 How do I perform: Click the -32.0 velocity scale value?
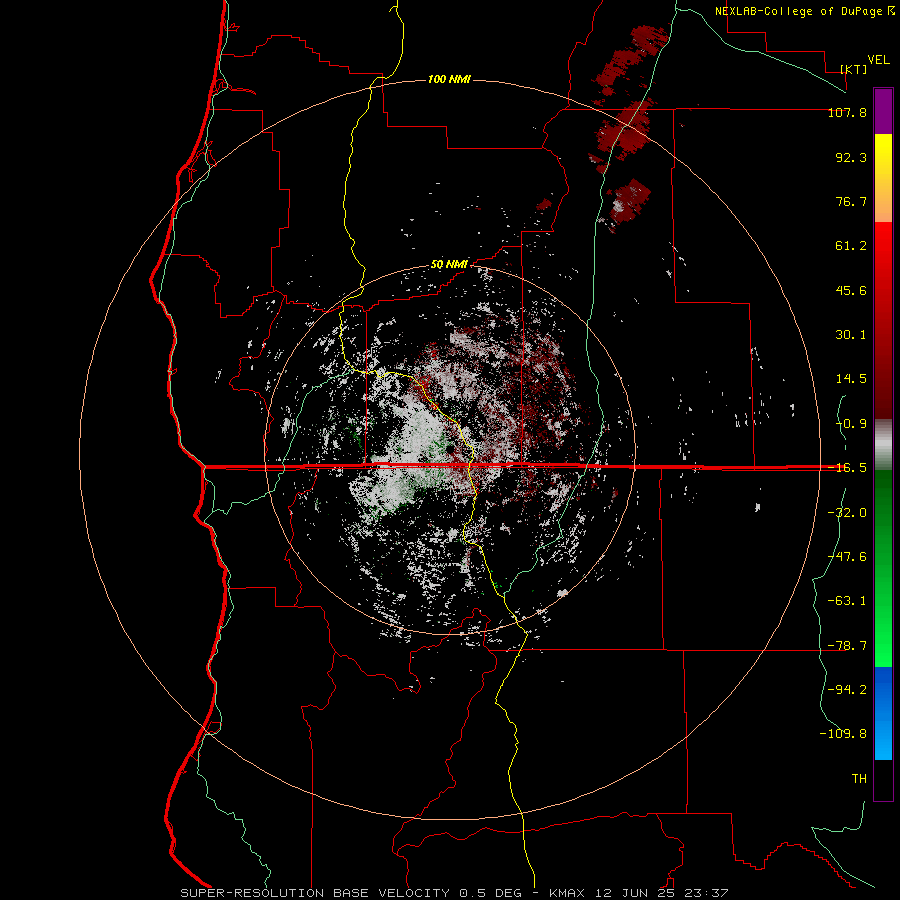pos(847,512)
